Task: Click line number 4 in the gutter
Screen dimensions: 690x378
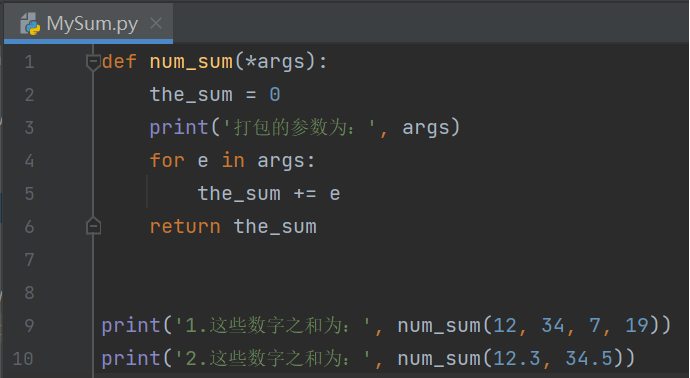Action: click(29, 161)
